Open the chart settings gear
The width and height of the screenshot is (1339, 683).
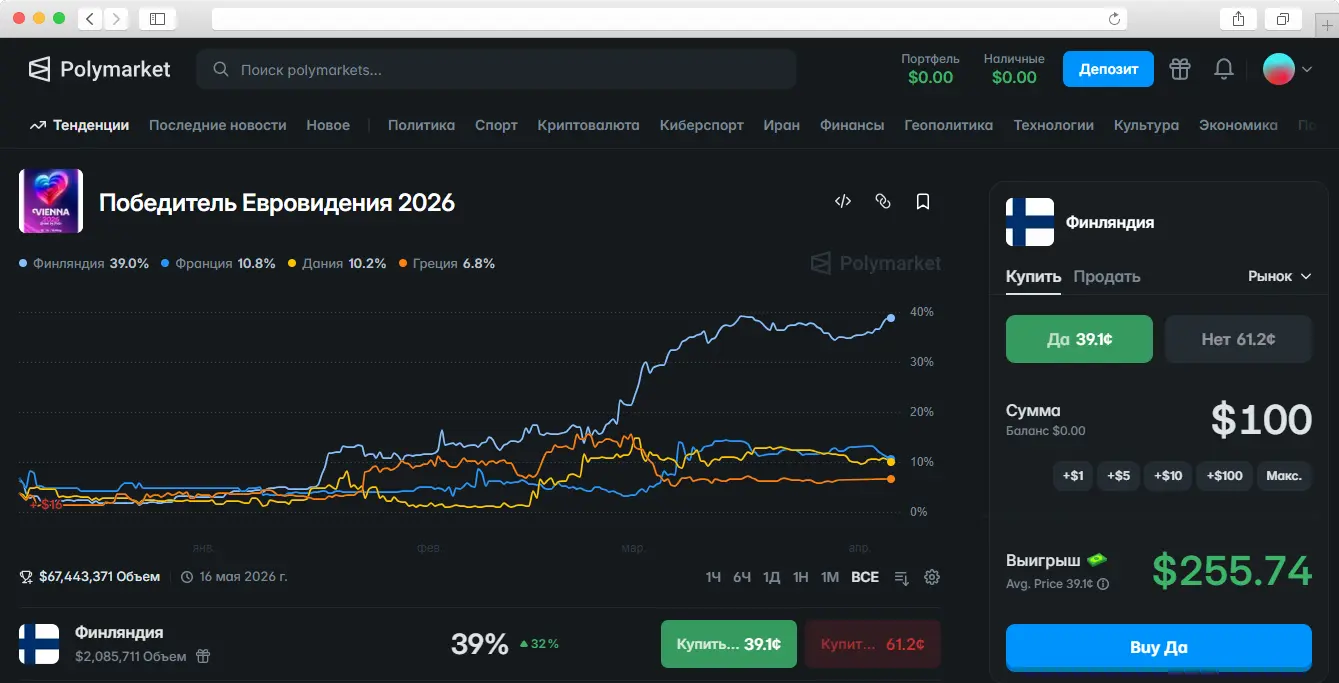pos(932,577)
